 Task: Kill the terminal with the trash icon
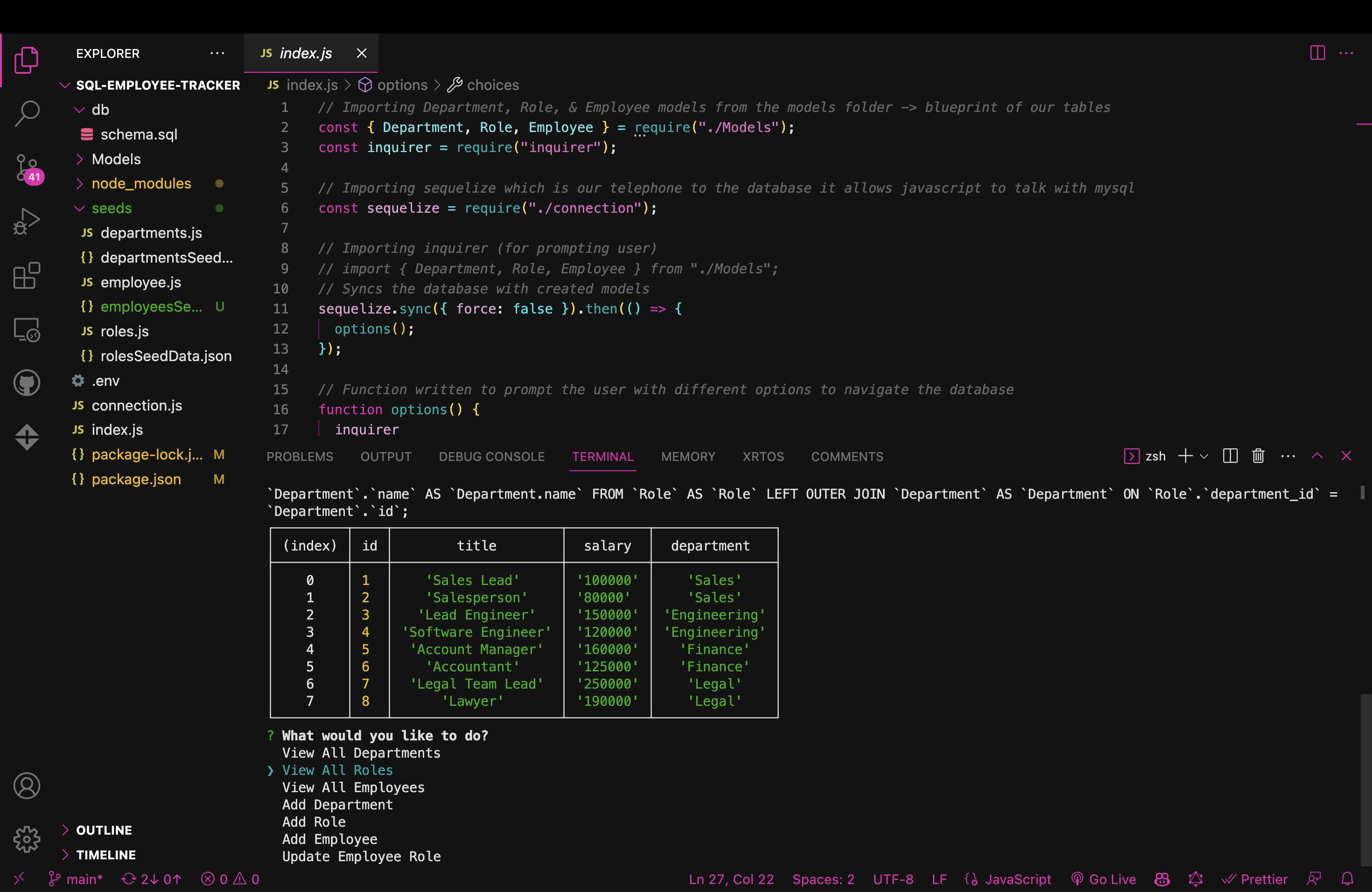click(x=1258, y=456)
